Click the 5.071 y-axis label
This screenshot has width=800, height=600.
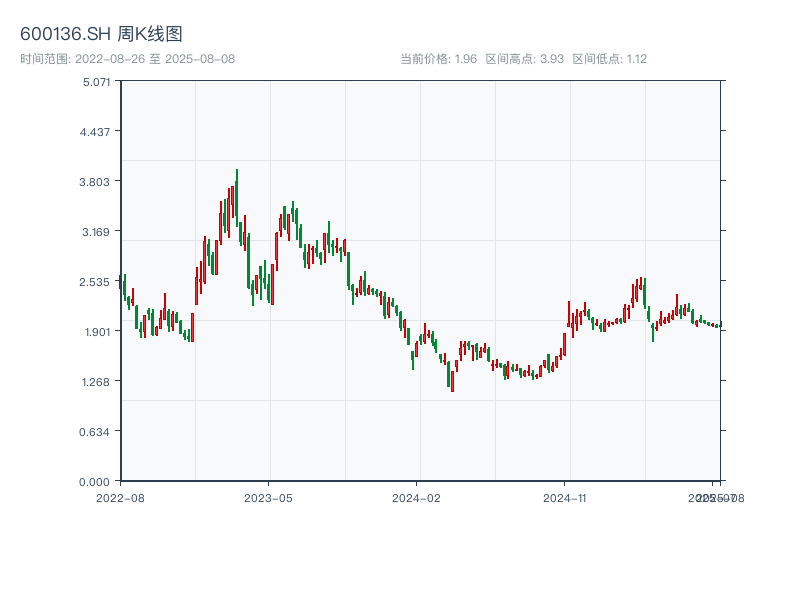click(96, 82)
